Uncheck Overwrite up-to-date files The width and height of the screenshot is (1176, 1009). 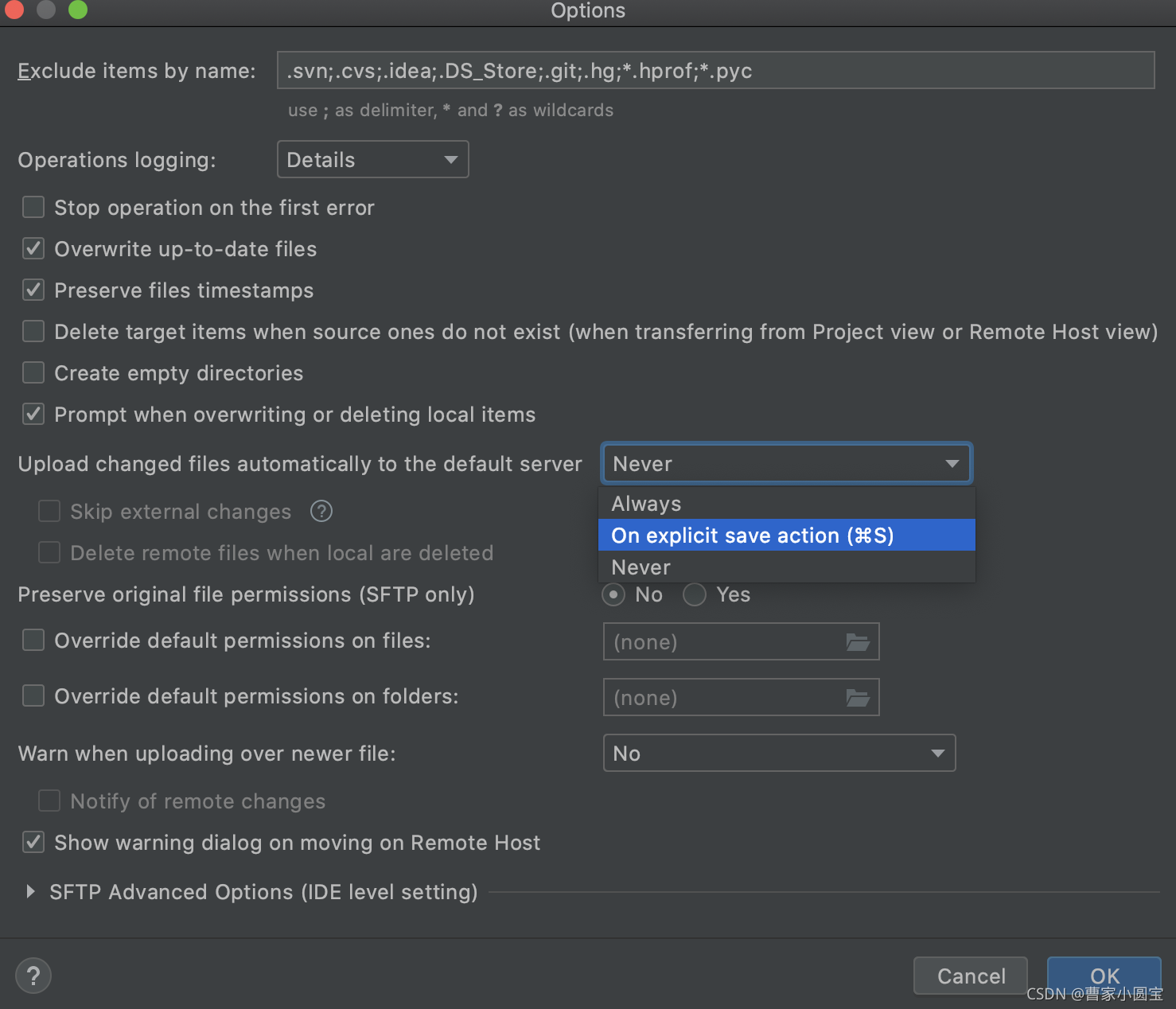point(33,248)
